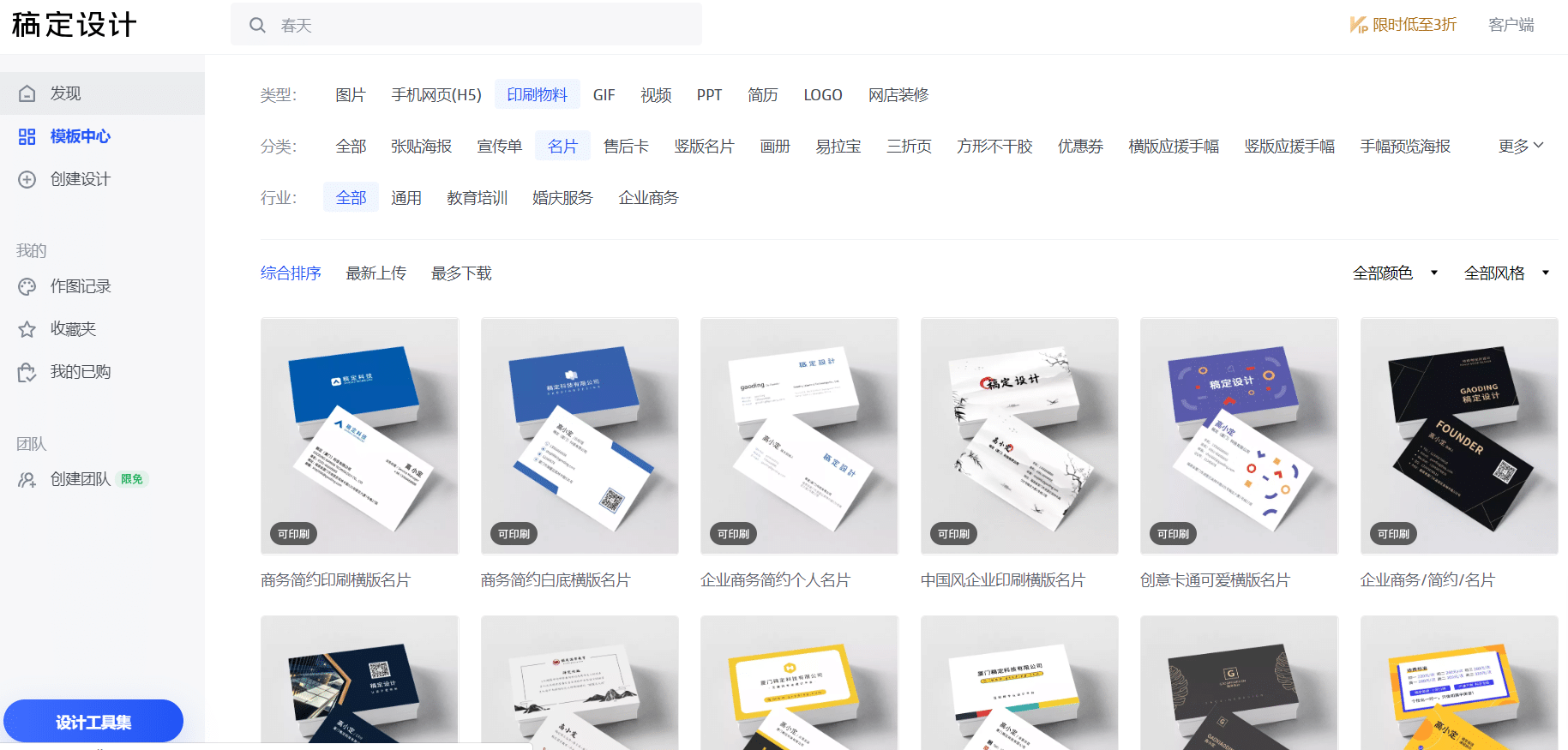Sort by 综合排序

291,273
